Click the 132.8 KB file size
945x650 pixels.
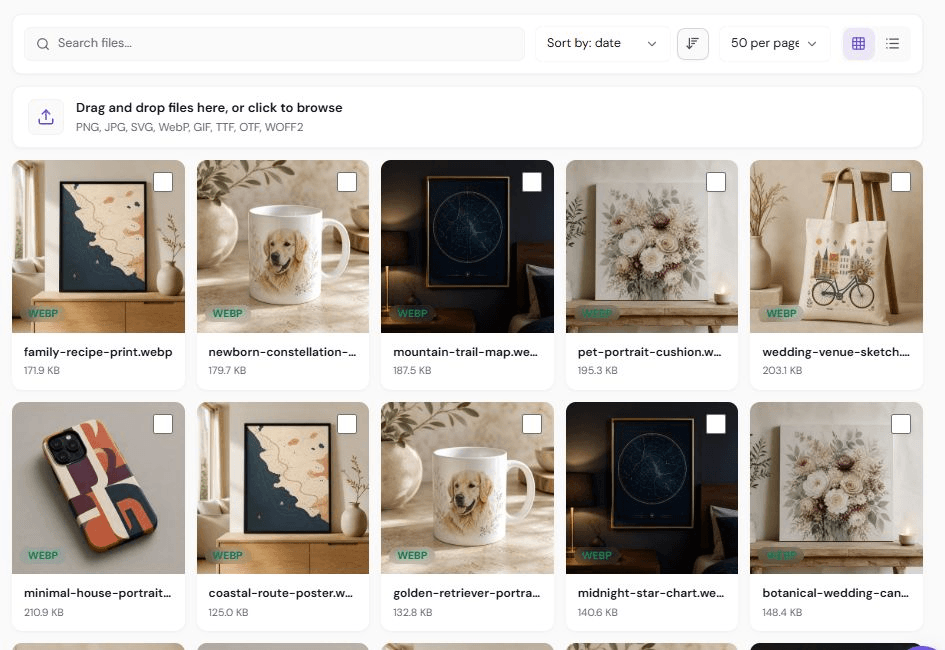click(413, 613)
